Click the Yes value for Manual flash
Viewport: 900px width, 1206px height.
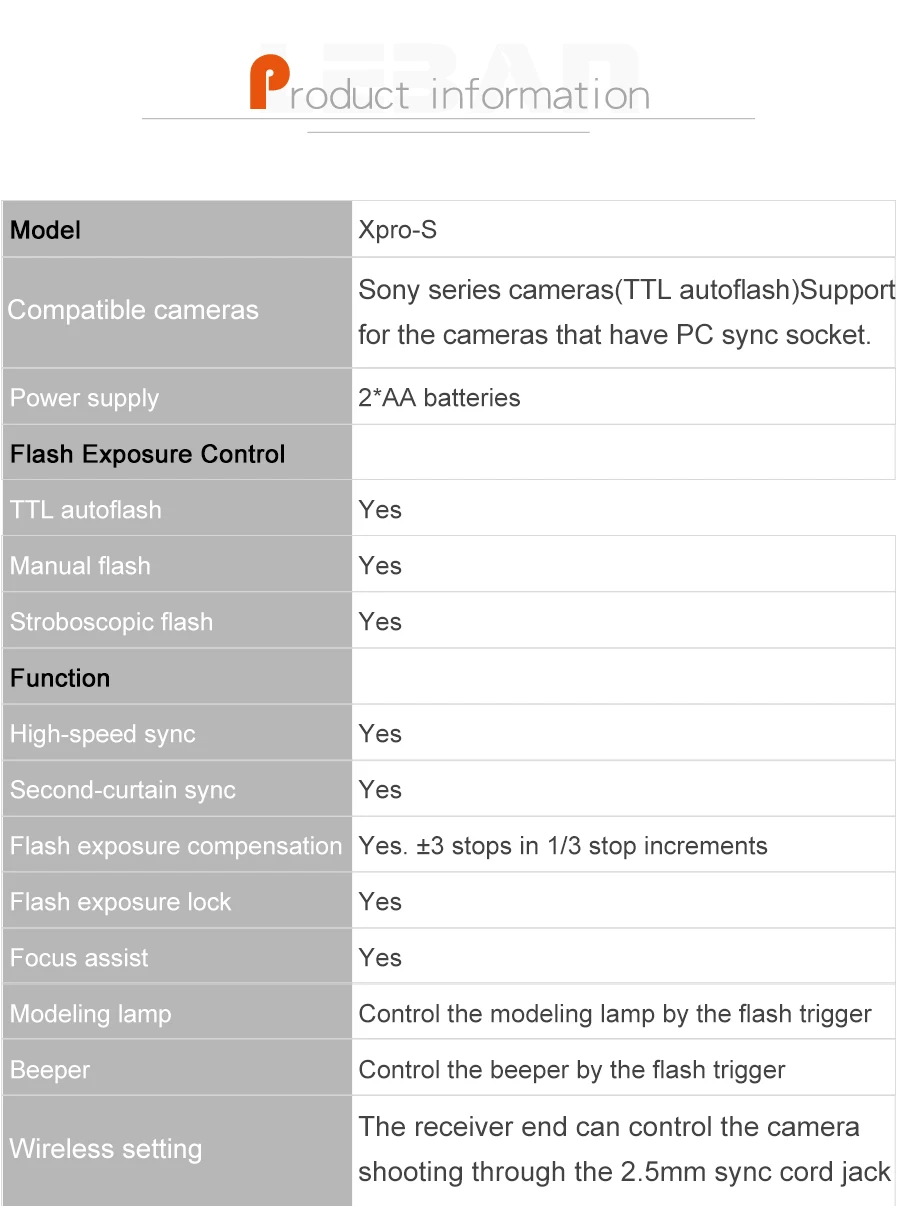pyautogui.click(x=380, y=566)
